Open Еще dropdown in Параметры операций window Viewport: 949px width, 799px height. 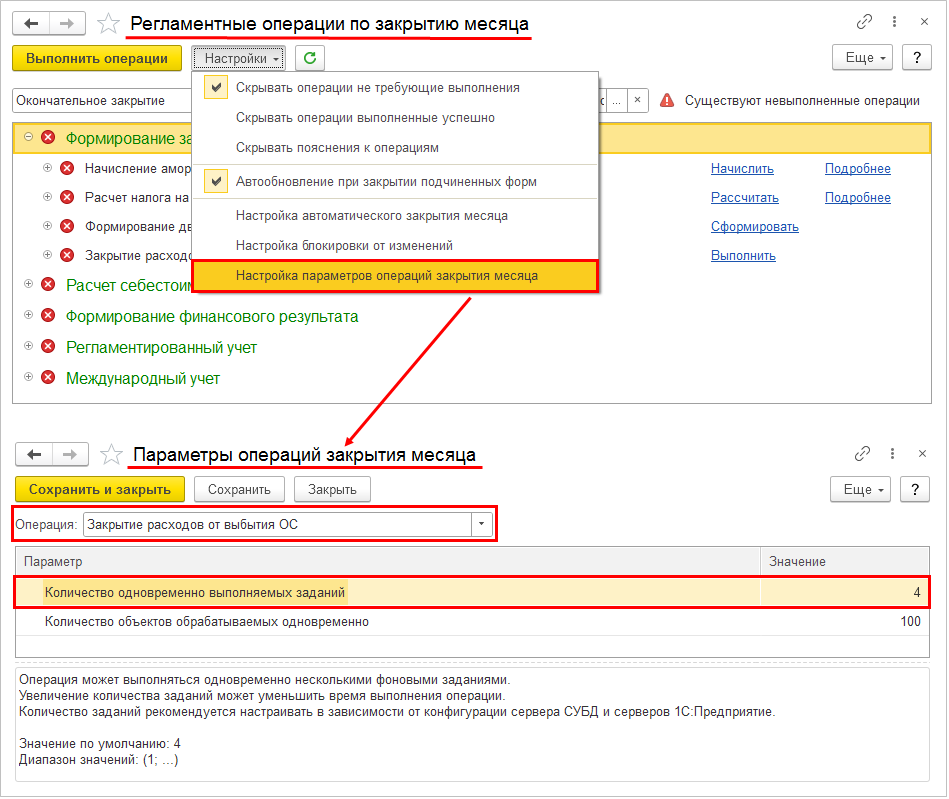pyautogui.click(x=861, y=489)
